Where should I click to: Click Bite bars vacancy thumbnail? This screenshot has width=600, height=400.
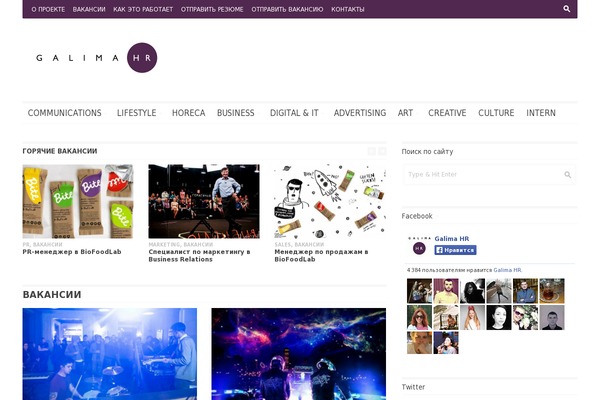(78, 202)
